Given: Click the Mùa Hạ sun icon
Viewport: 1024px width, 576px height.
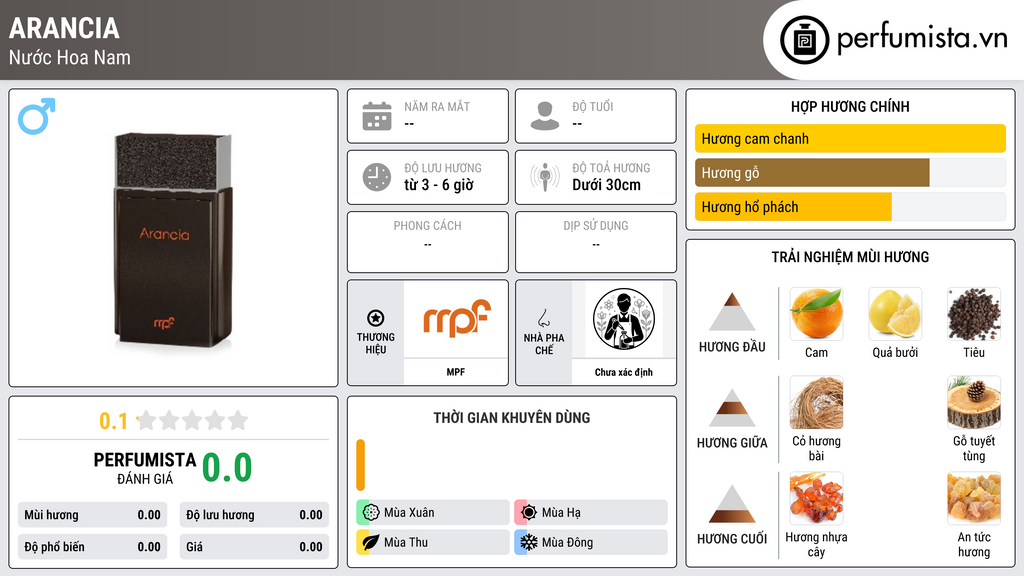Looking at the screenshot, I should (529, 513).
